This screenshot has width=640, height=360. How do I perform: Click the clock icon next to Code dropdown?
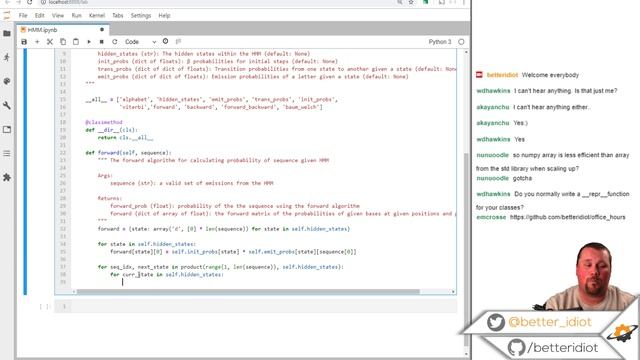click(165, 41)
